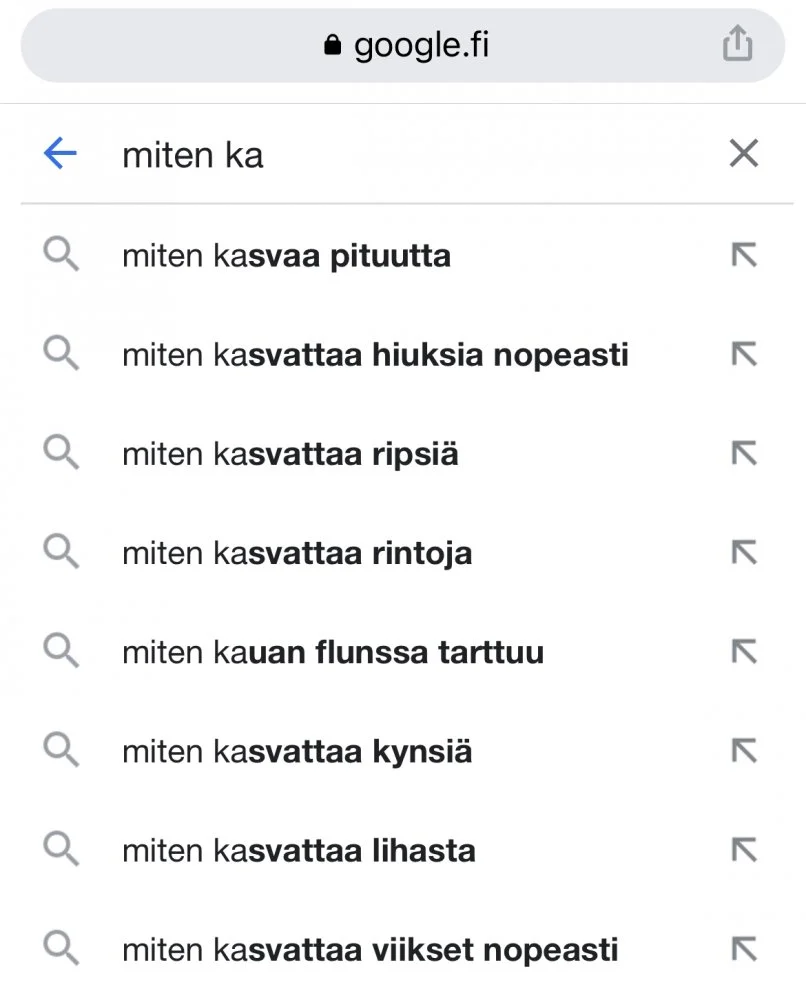This screenshot has width=806, height=1000.
Task: Tap fill arrow for 'flunssa tarttuu' suggestion
Action: point(743,653)
